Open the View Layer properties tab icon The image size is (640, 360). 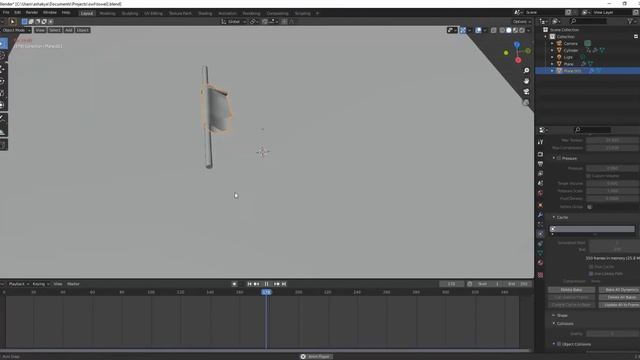tap(540, 173)
